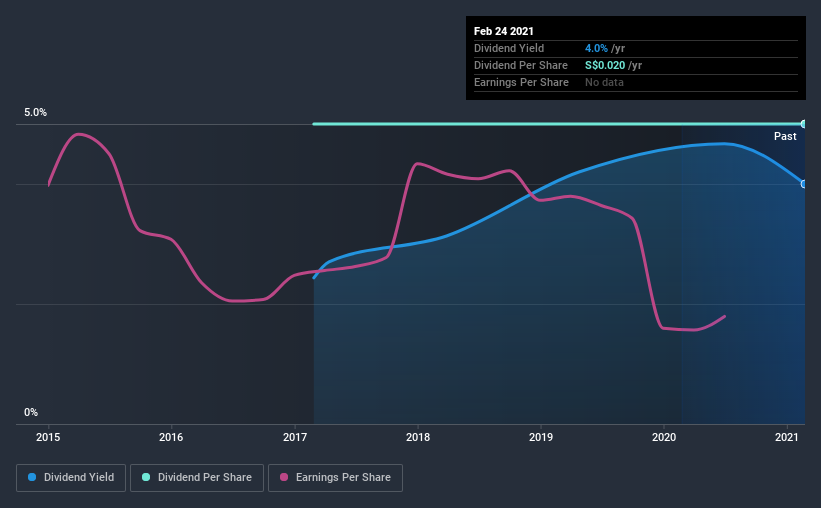Click the blue endpoint marker on Dividend Yield line
Image resolution: width=821 pixels, height=508 pixels.
803,184
